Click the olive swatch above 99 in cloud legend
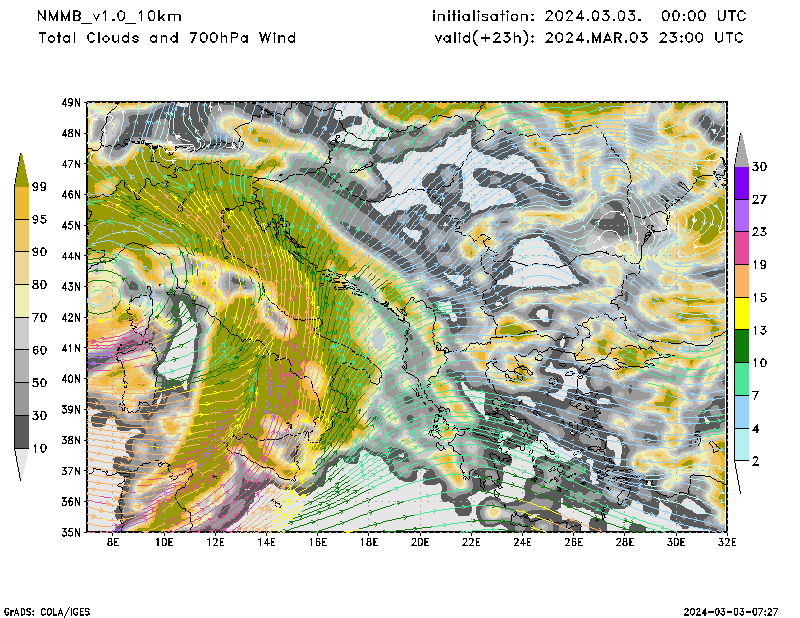 [21, 170]
